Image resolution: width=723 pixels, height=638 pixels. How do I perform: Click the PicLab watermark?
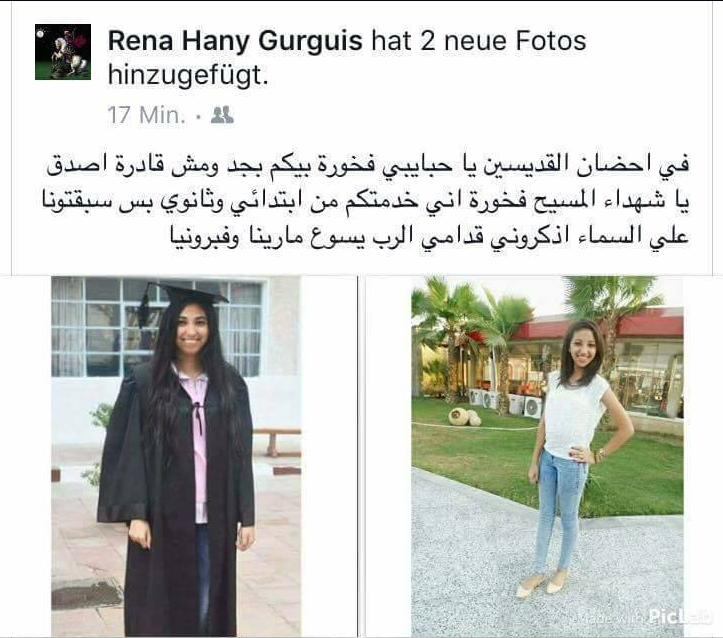pyautogui.click(x=680, y=616)
